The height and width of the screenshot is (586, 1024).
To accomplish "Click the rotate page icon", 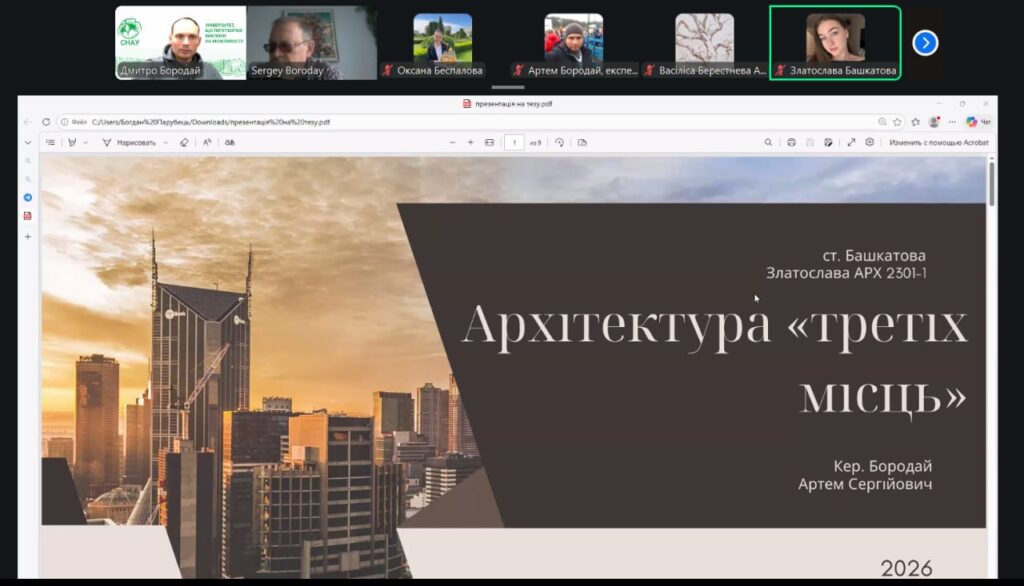I will [x=559, y=142].
